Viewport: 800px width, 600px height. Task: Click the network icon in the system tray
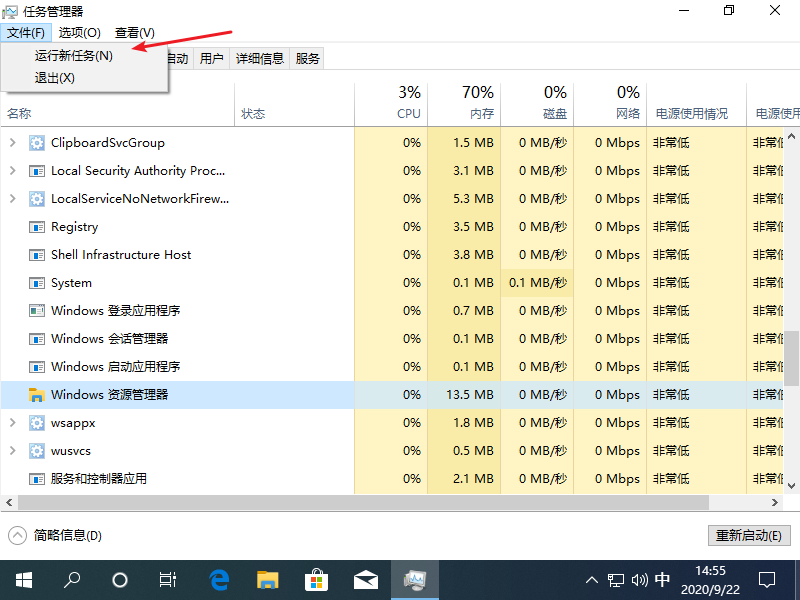[614, 580]
